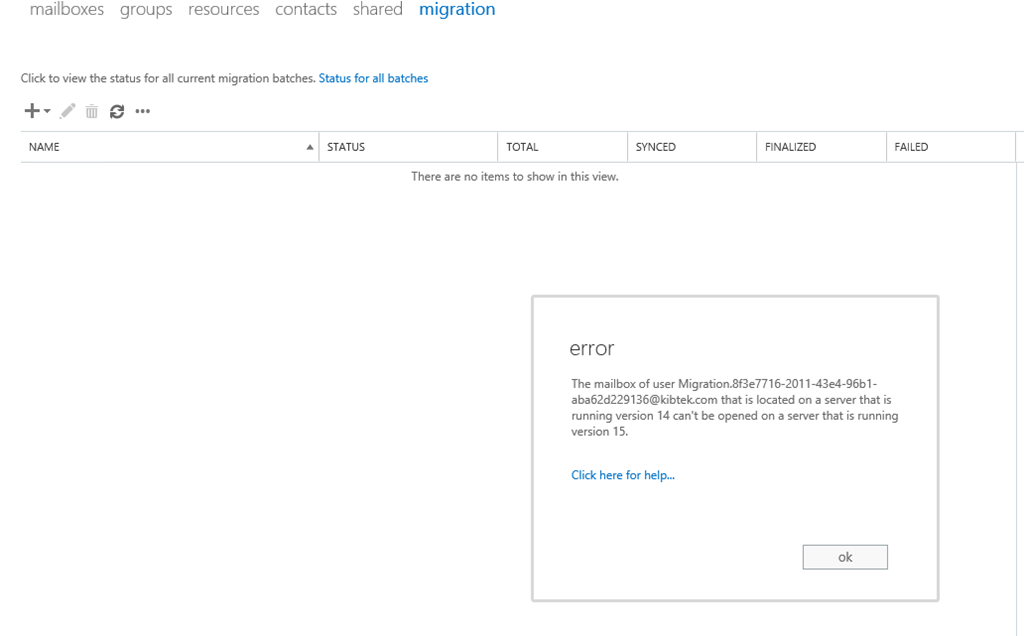Click the plus icon to add migration batch
This screenshot has width=1024, height=636.
click(31, 111)
